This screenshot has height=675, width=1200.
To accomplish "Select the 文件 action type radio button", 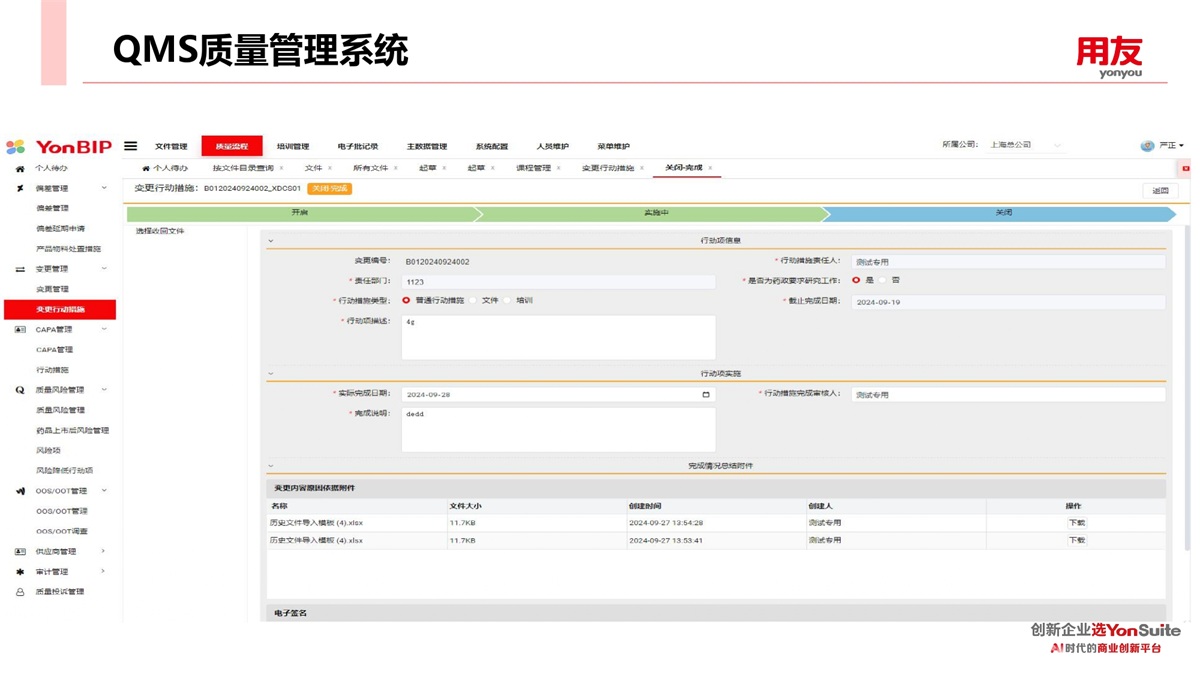I will tap(473, 300).
